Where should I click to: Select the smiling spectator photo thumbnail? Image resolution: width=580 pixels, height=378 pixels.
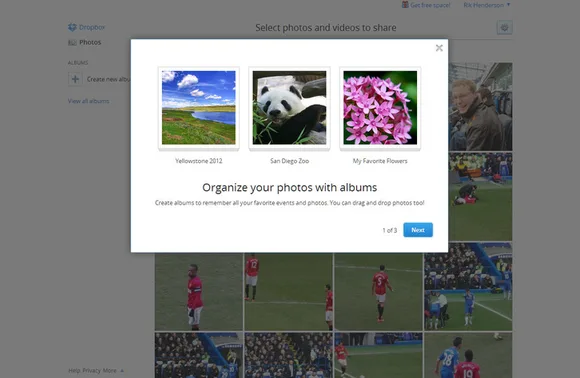point(480,107)
